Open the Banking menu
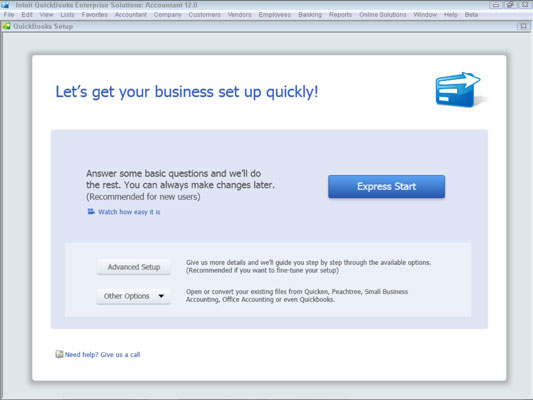Image resolution: width=533 pixels, height=400 pixels. coord(310,15)
